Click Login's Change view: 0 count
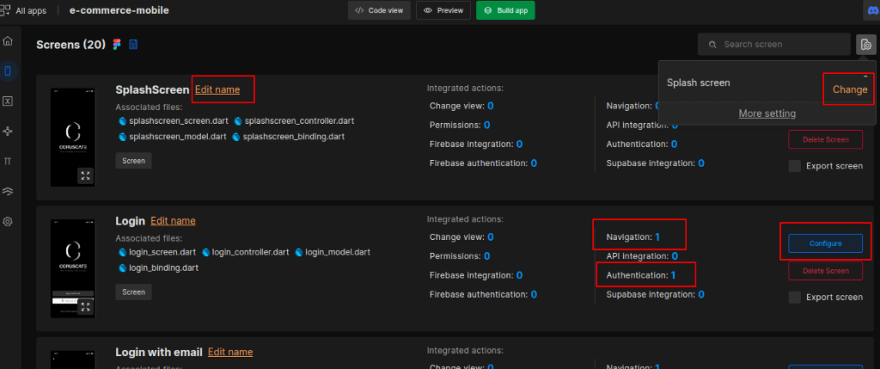The height and width of the screenshot is (369, 880). click(x=461, y=237)
